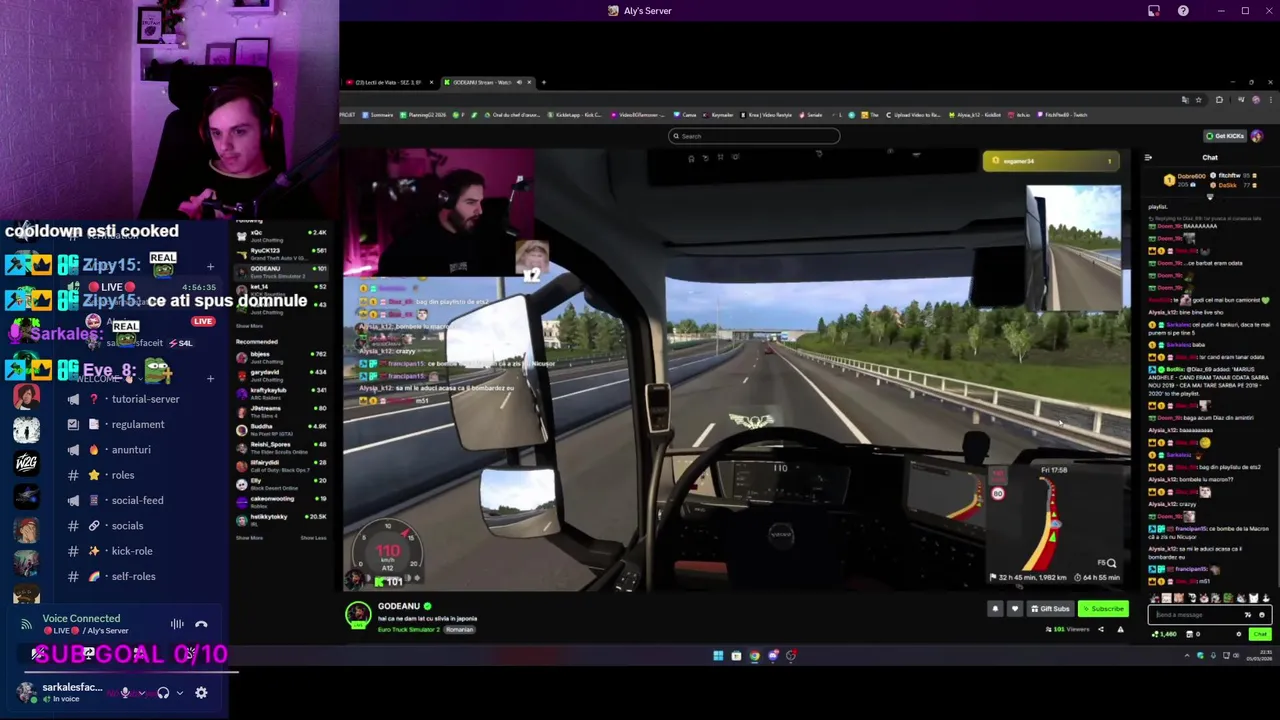
Task: Click the Subscribe button on Kick
Action: [x=1103, y=609]
